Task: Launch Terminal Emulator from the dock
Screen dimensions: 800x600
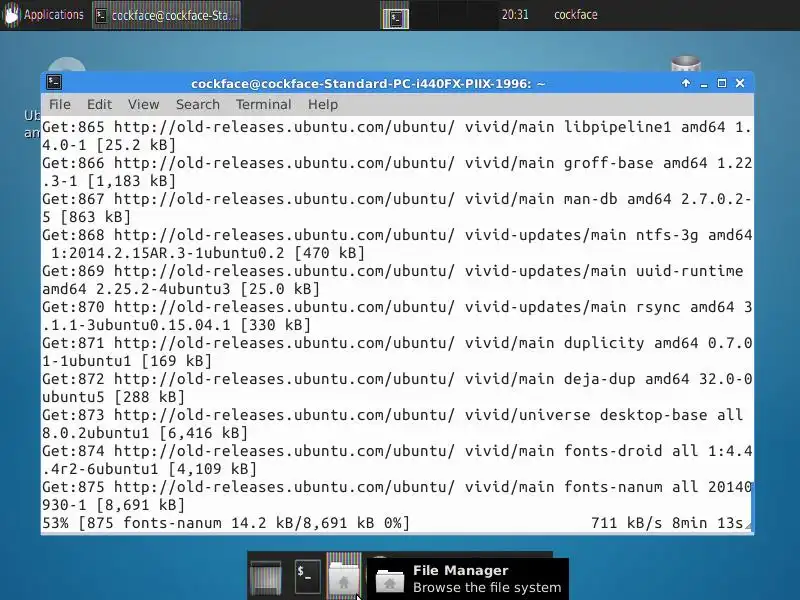Action: 307,577
